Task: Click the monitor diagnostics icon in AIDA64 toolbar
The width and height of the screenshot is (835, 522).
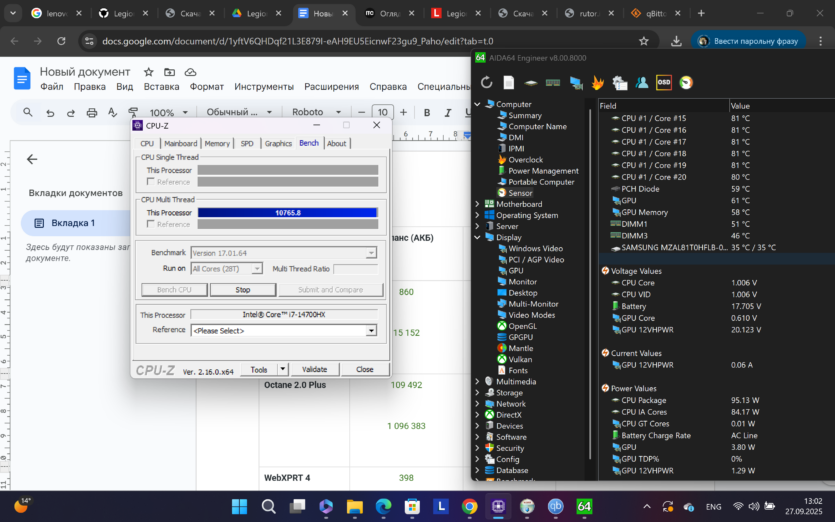Action: [x=576, y=83]
